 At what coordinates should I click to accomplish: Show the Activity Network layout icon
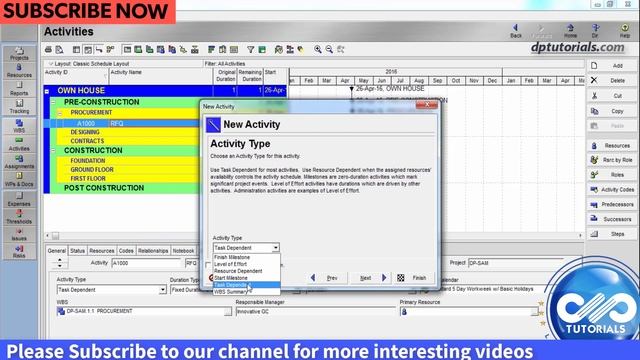click(110, 50)
